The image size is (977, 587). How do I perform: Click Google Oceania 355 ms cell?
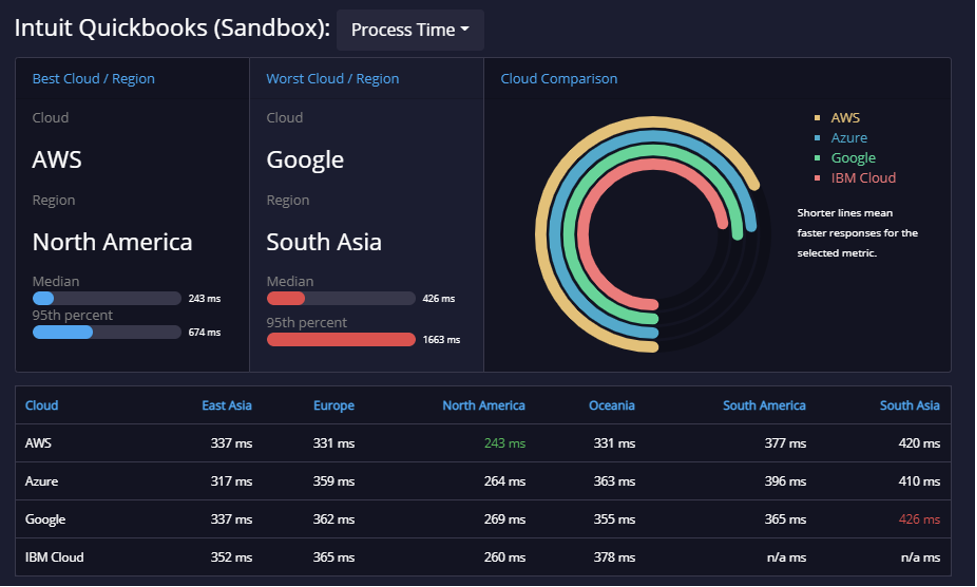pos(614,519)
